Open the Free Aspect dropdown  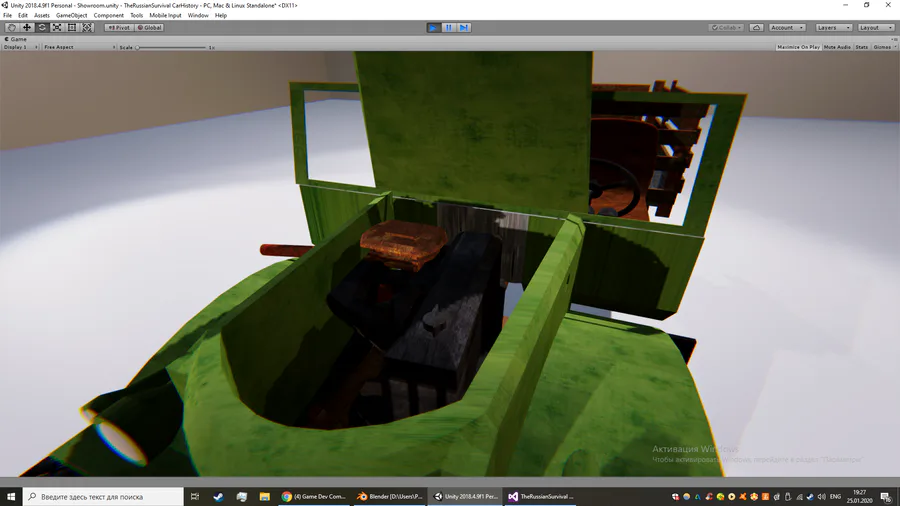pyautogui.click(x=79, y=47)
